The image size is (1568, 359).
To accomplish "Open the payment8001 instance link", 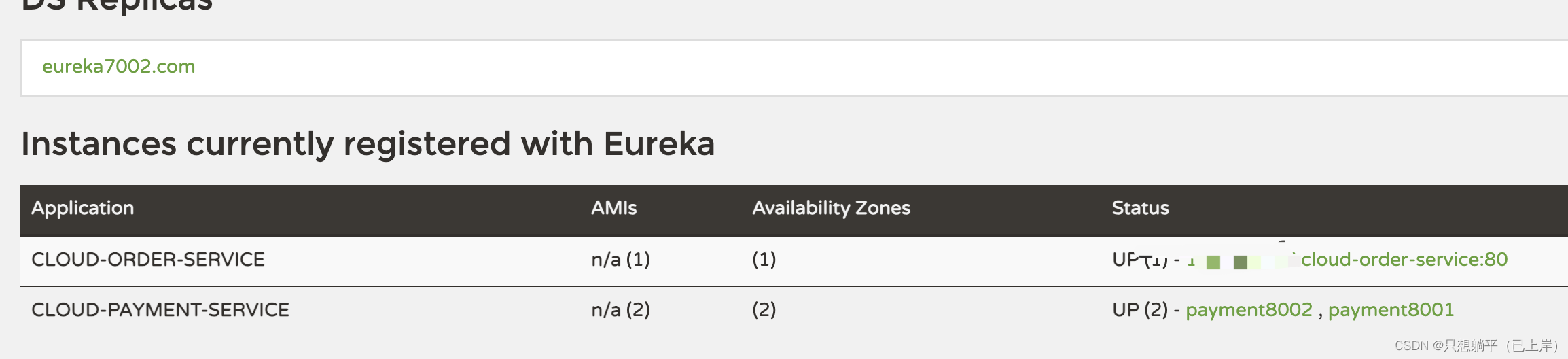I will tap(1391, 310).
